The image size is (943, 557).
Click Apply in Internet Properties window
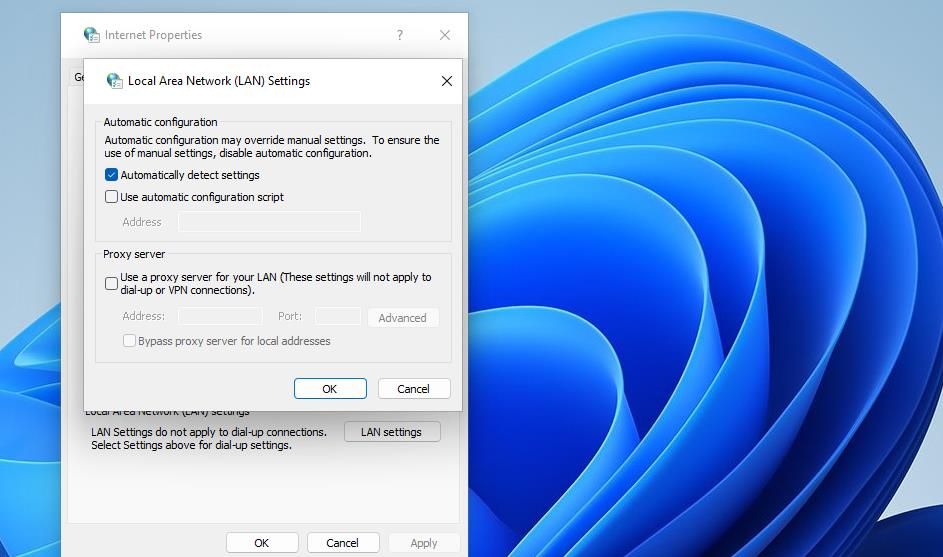tap(423, 543)
